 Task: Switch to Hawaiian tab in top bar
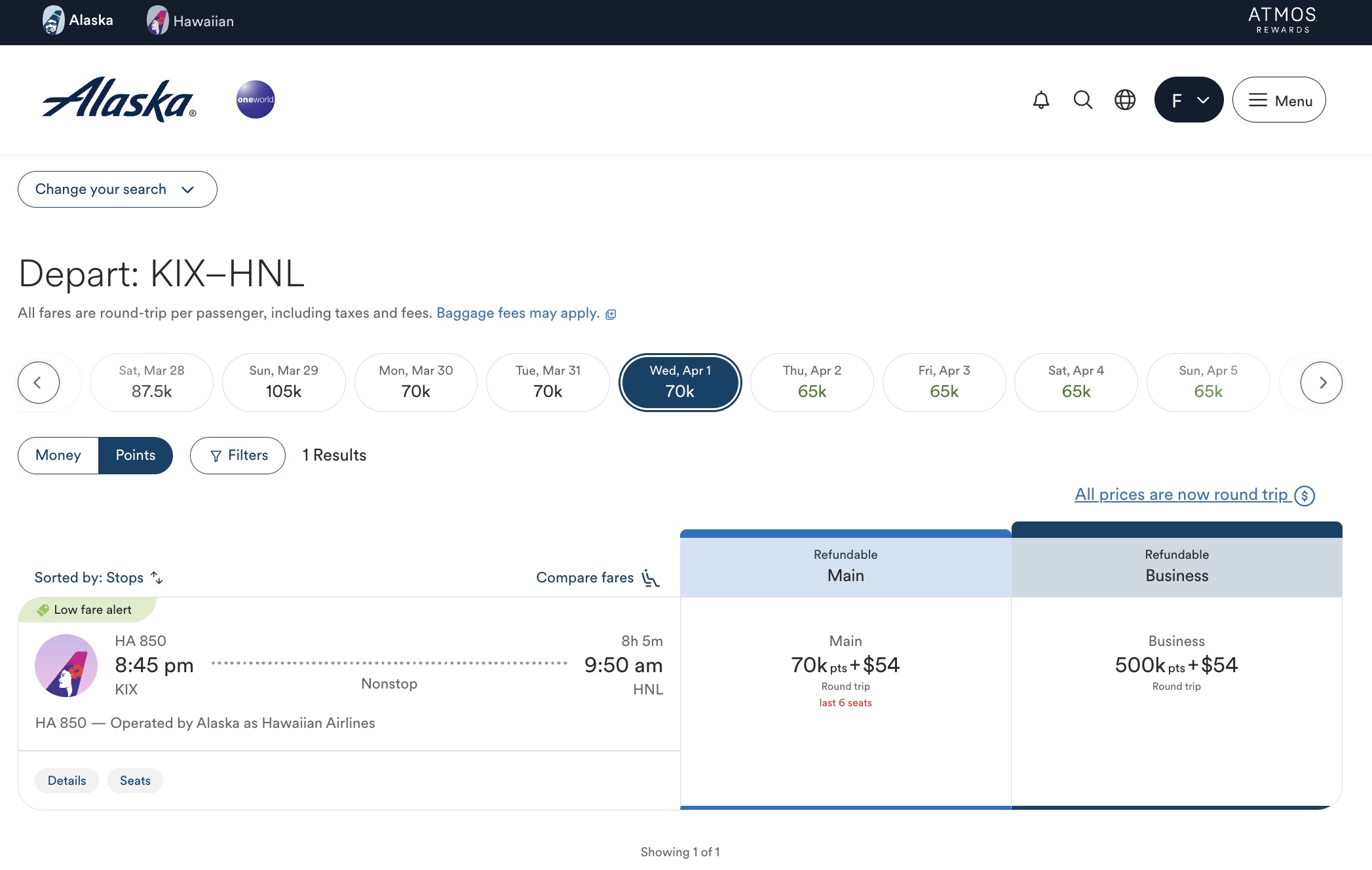point(190,21)
